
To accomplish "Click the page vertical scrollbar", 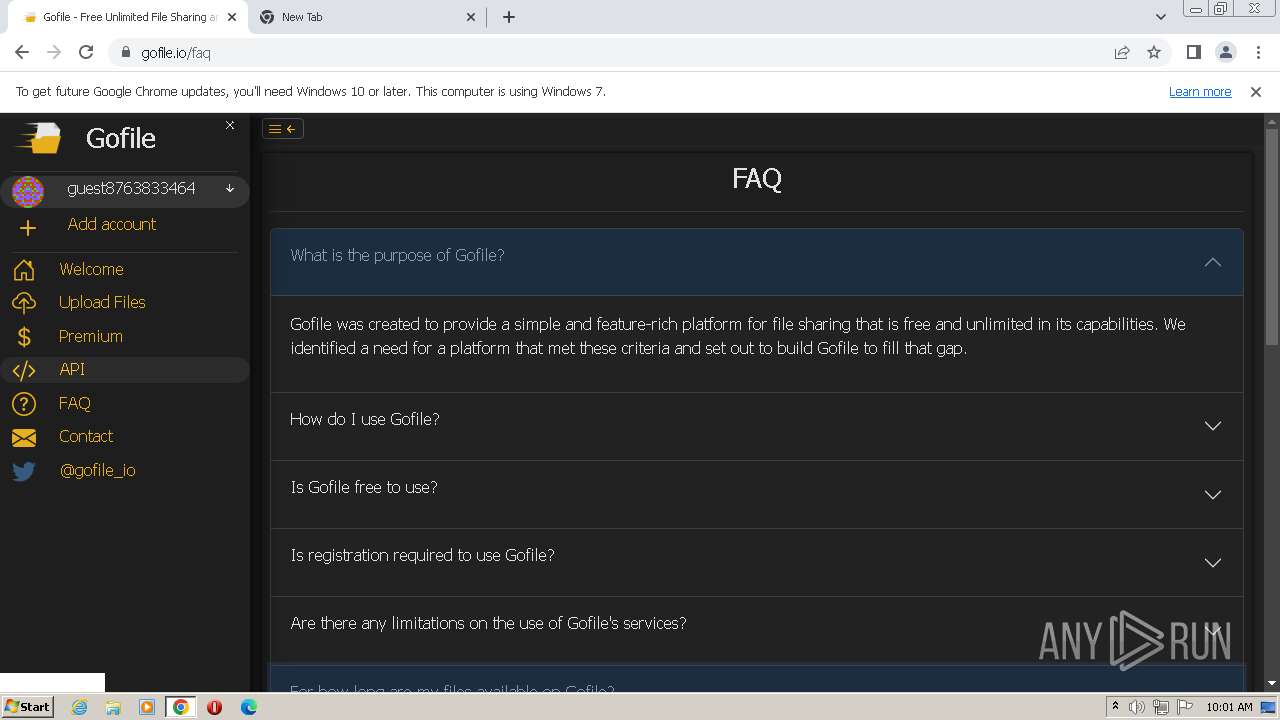I will (x=1272, y=236).
